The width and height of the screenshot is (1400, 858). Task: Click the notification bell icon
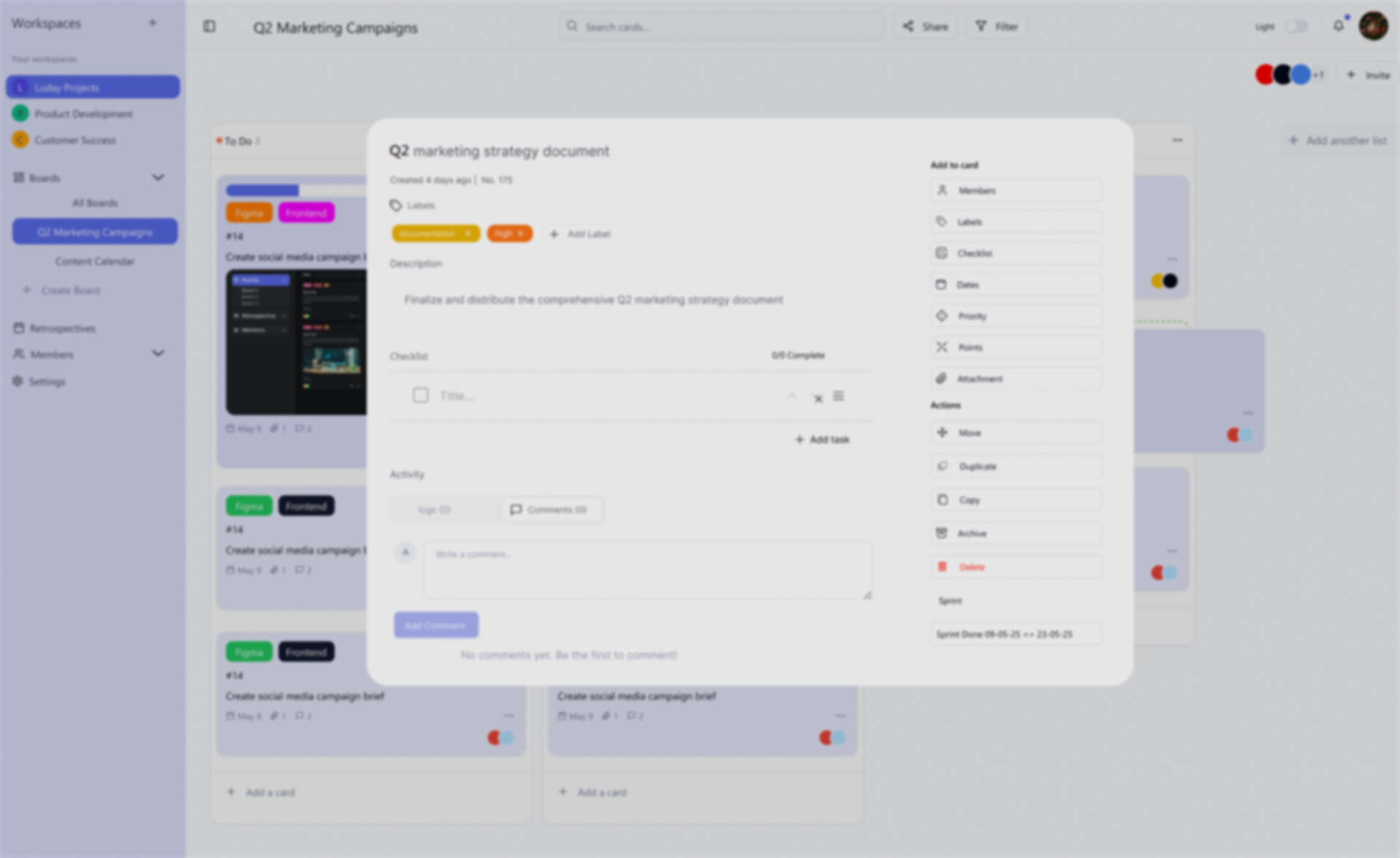[1338, 26]
